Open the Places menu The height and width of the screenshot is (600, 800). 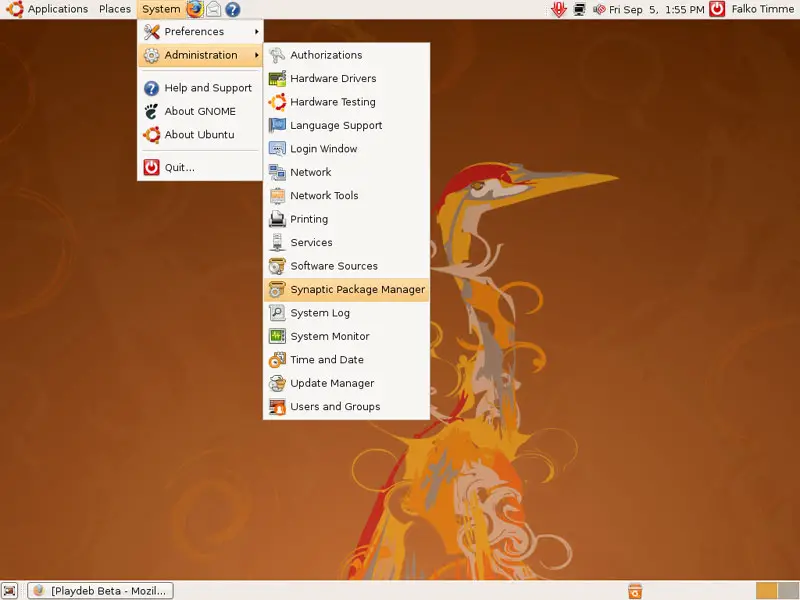[115, 9]
